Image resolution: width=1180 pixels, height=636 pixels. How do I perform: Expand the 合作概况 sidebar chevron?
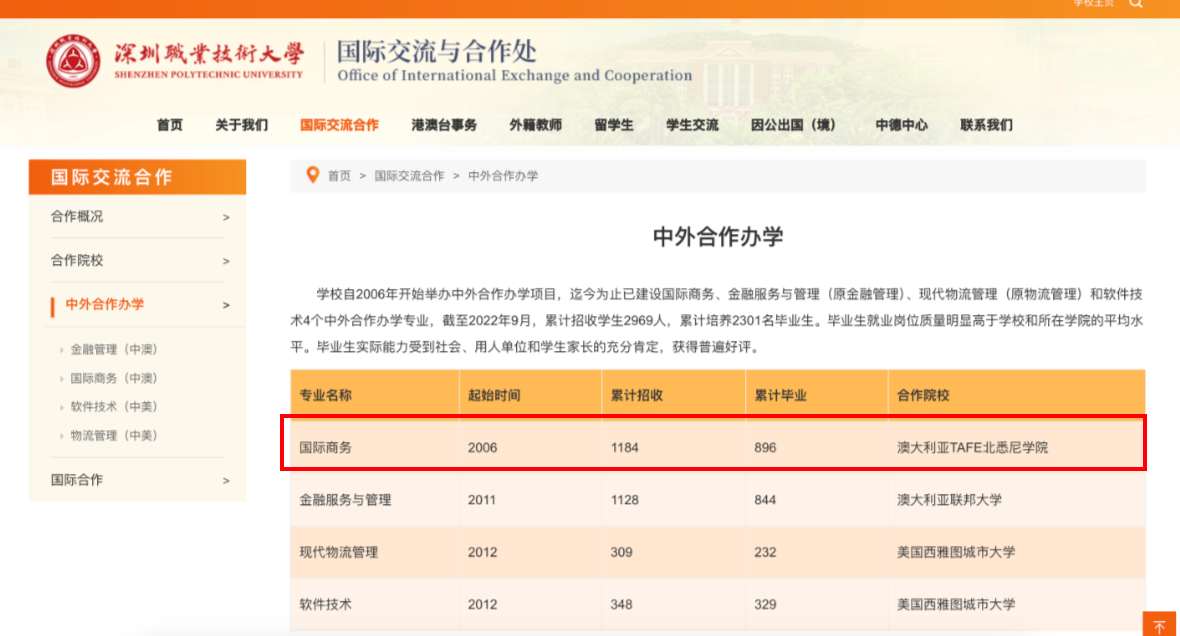coord(226,218)
